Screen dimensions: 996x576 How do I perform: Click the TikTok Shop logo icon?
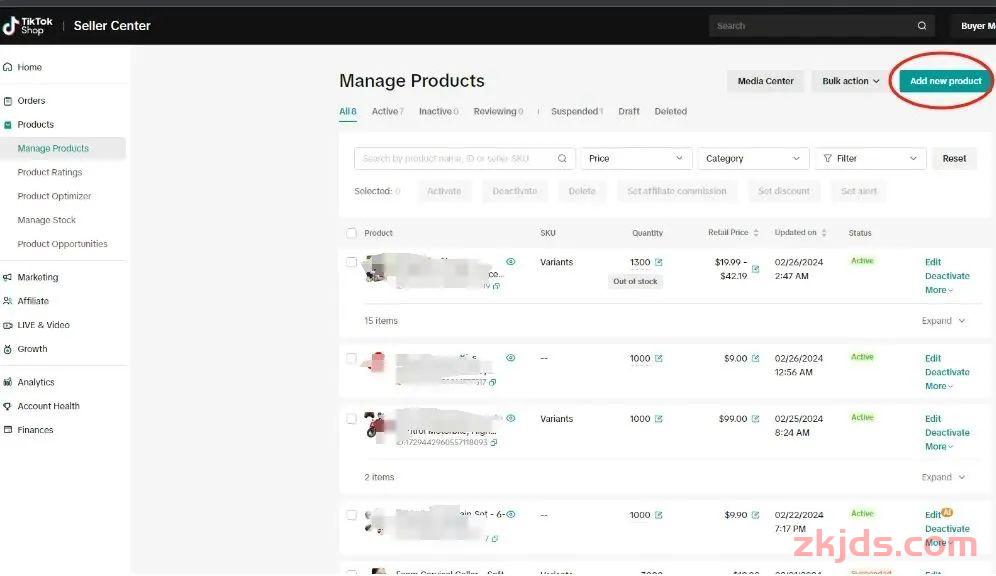pos(10,26)
